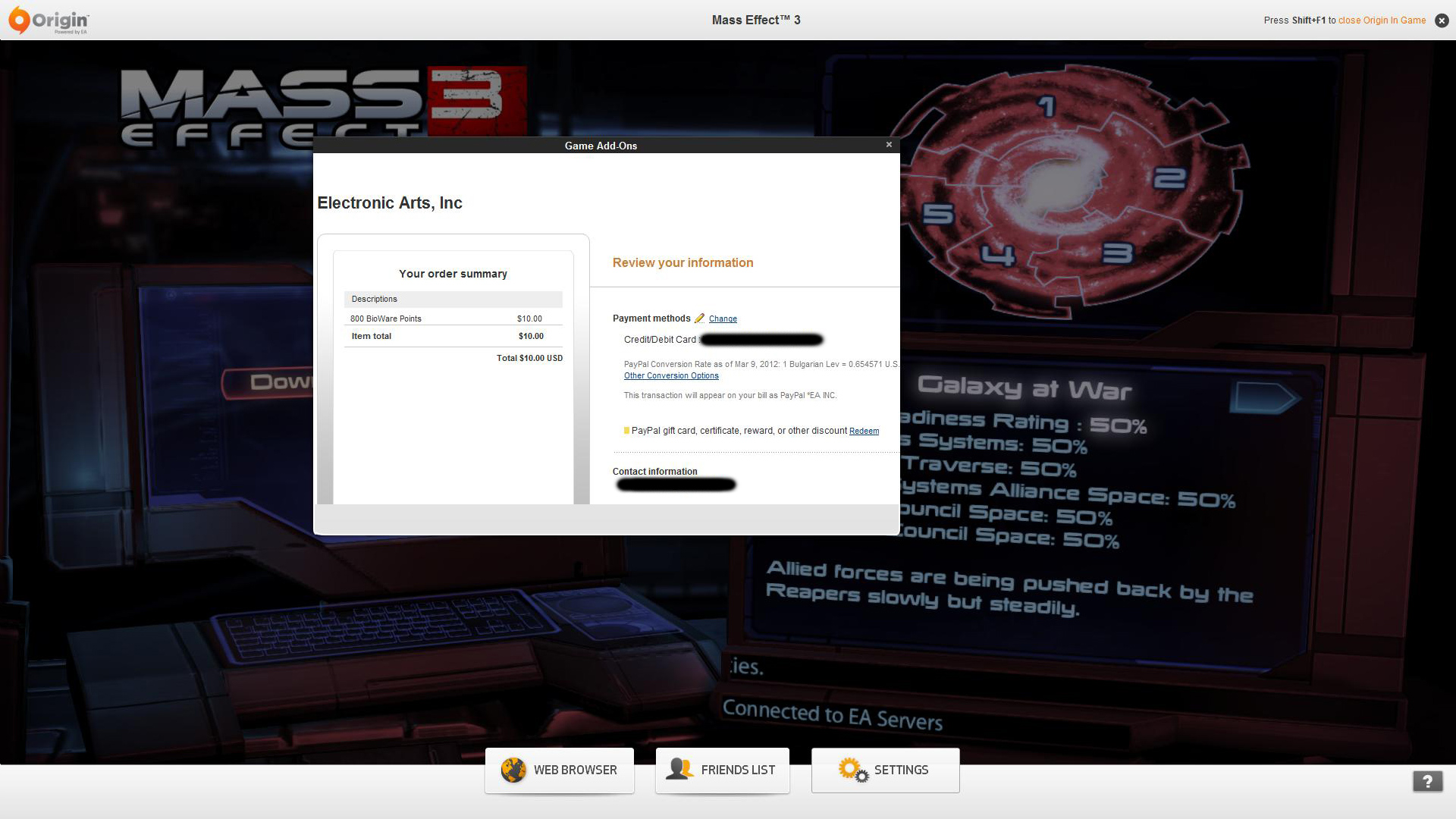Screen dimensions: 1456x819
Task: Click the Redeem gift card link
Action: pyautogui.click(x=864, y=431)
